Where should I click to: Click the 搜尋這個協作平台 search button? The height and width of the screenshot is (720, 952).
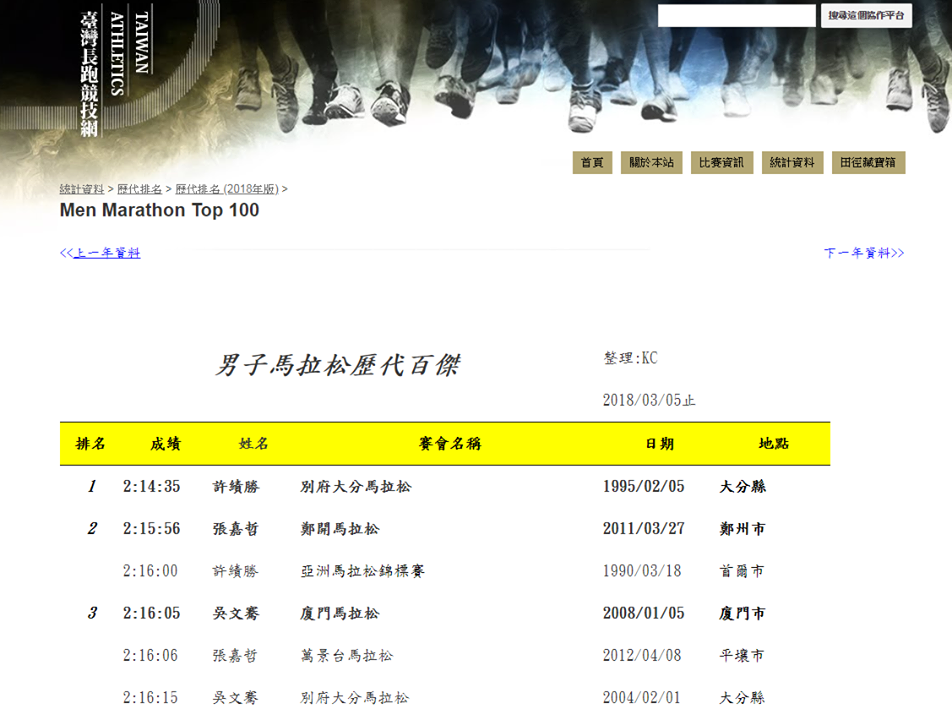coord(866,15)
